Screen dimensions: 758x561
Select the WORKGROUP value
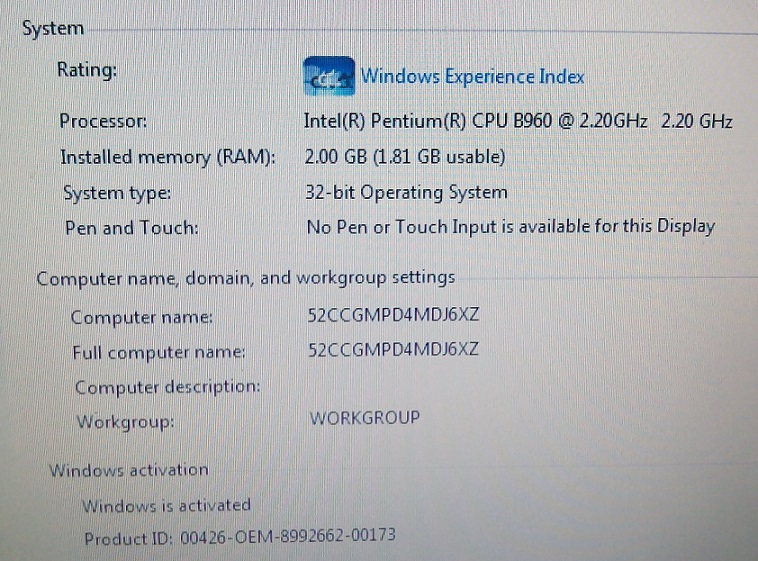(x=364, y=417)
